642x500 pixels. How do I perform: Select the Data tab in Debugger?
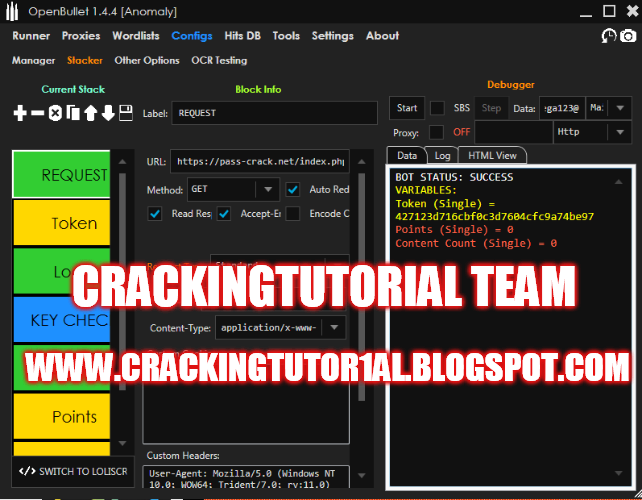click(407, 156)
